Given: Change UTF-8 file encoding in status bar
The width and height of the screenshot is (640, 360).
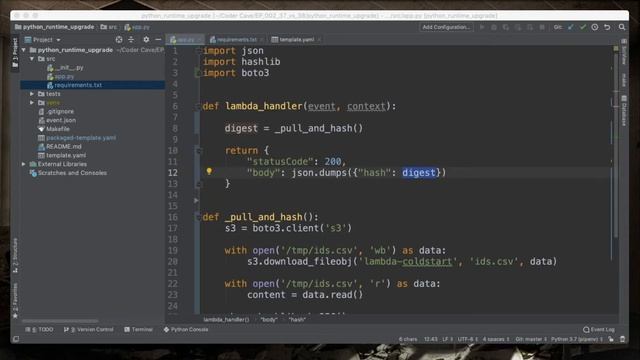Looking at the screenshot, I should (x=467, y=339).
